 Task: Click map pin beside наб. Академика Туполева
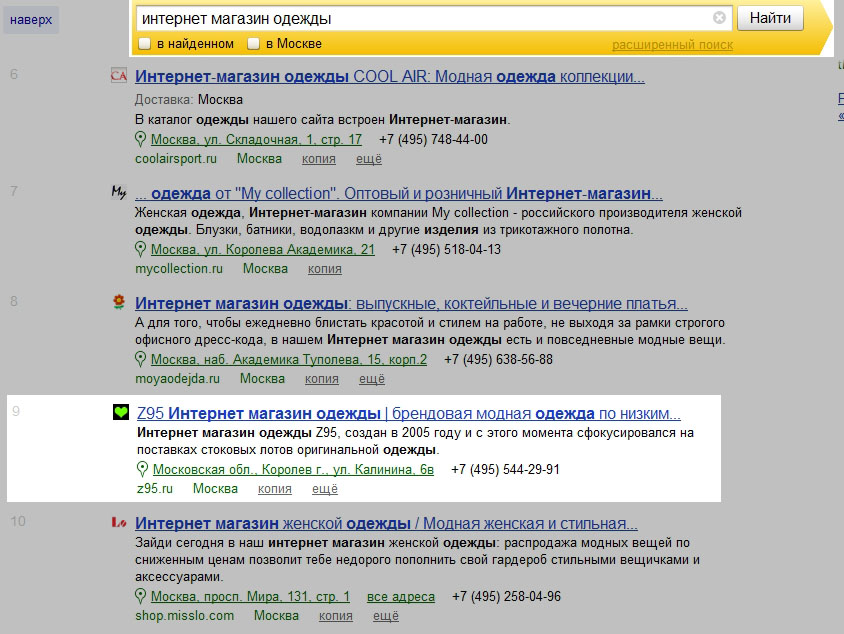pos(140,359)
